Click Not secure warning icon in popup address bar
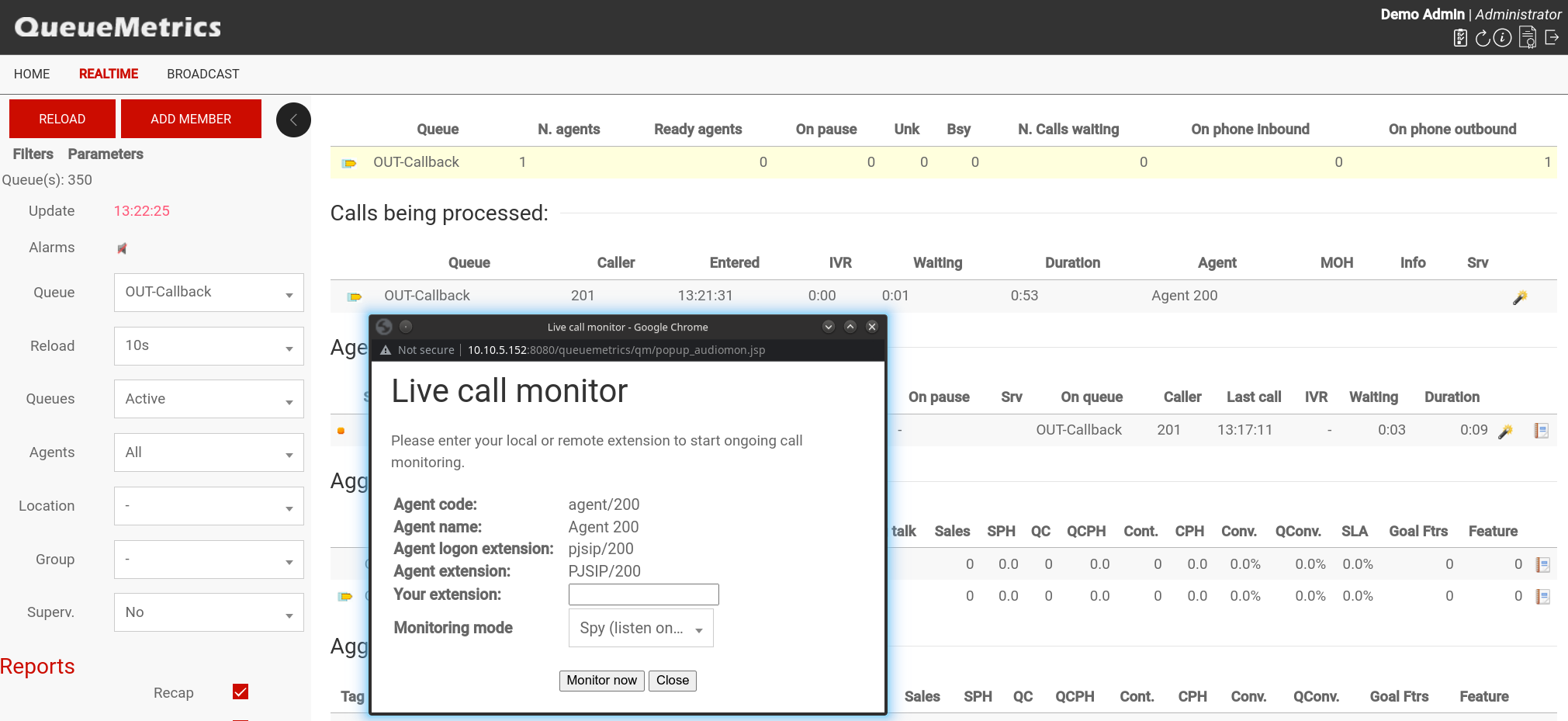The image size is (1568, 721). click(x=386, y=350)
